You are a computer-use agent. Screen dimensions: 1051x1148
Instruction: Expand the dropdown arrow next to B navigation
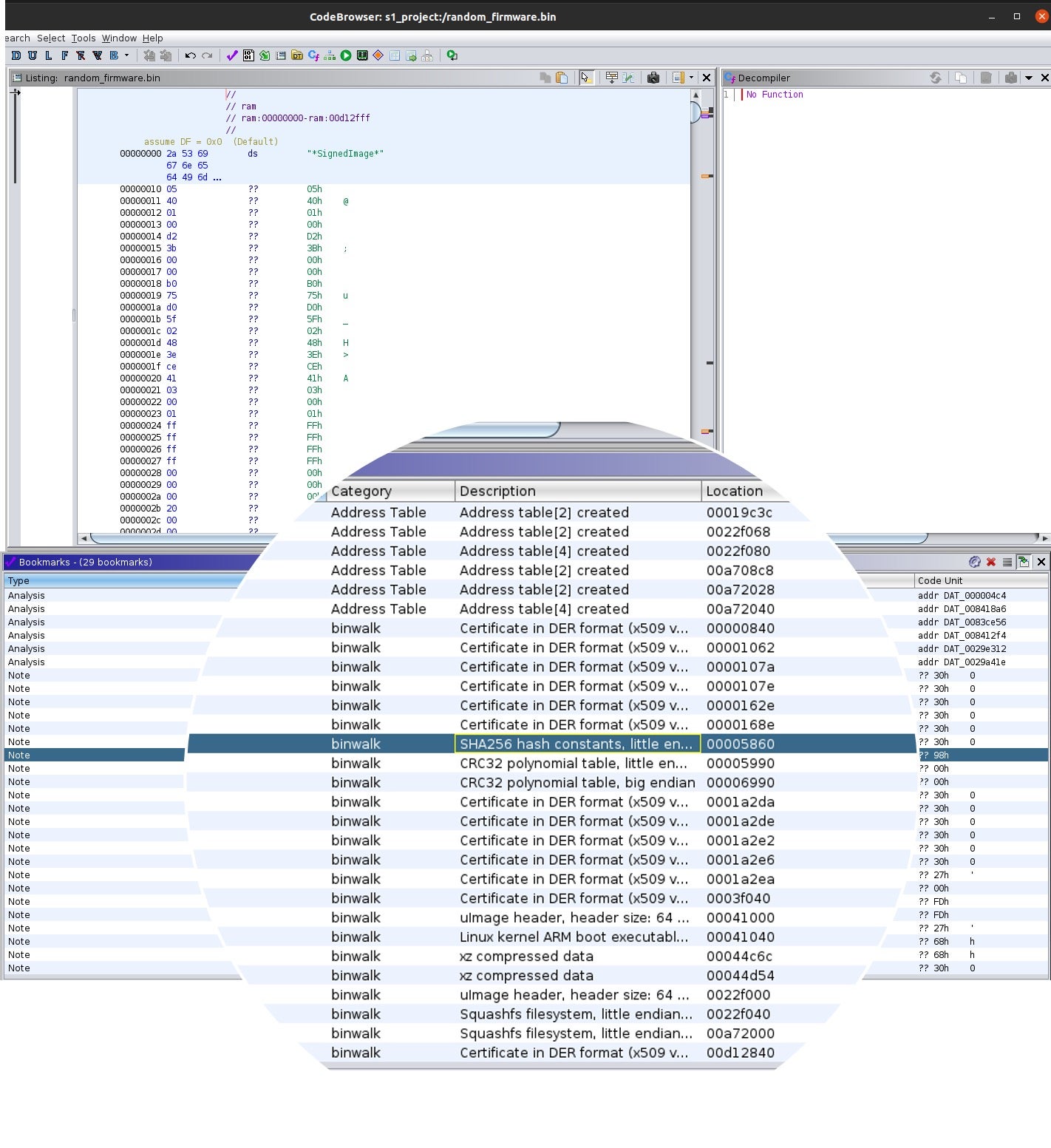pyautogui.click(x=126, y=55)
